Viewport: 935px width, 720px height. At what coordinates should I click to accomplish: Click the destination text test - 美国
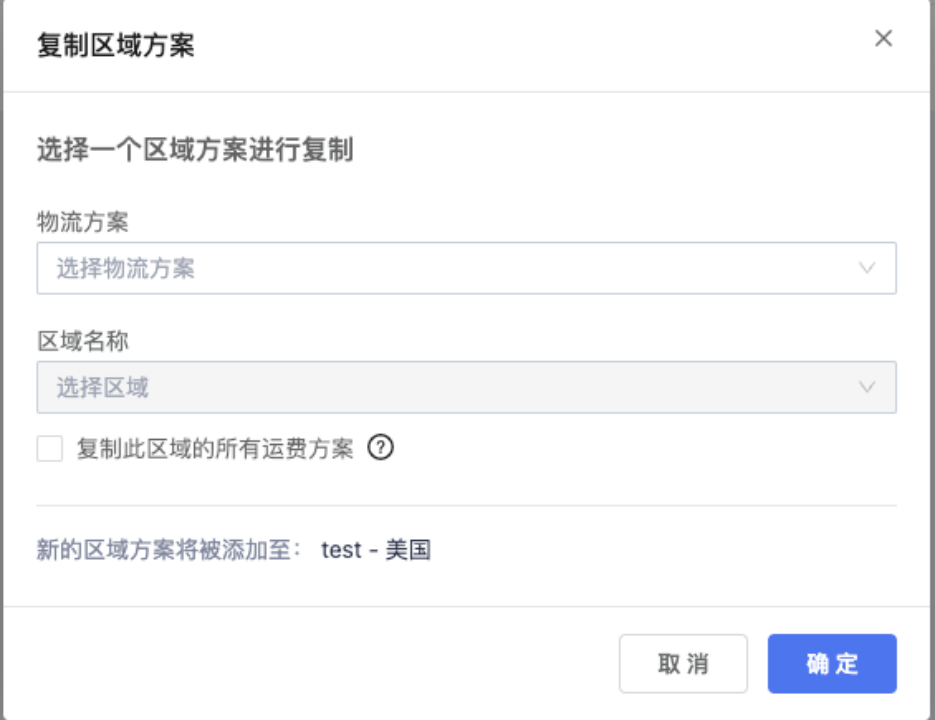coord(376,550)
